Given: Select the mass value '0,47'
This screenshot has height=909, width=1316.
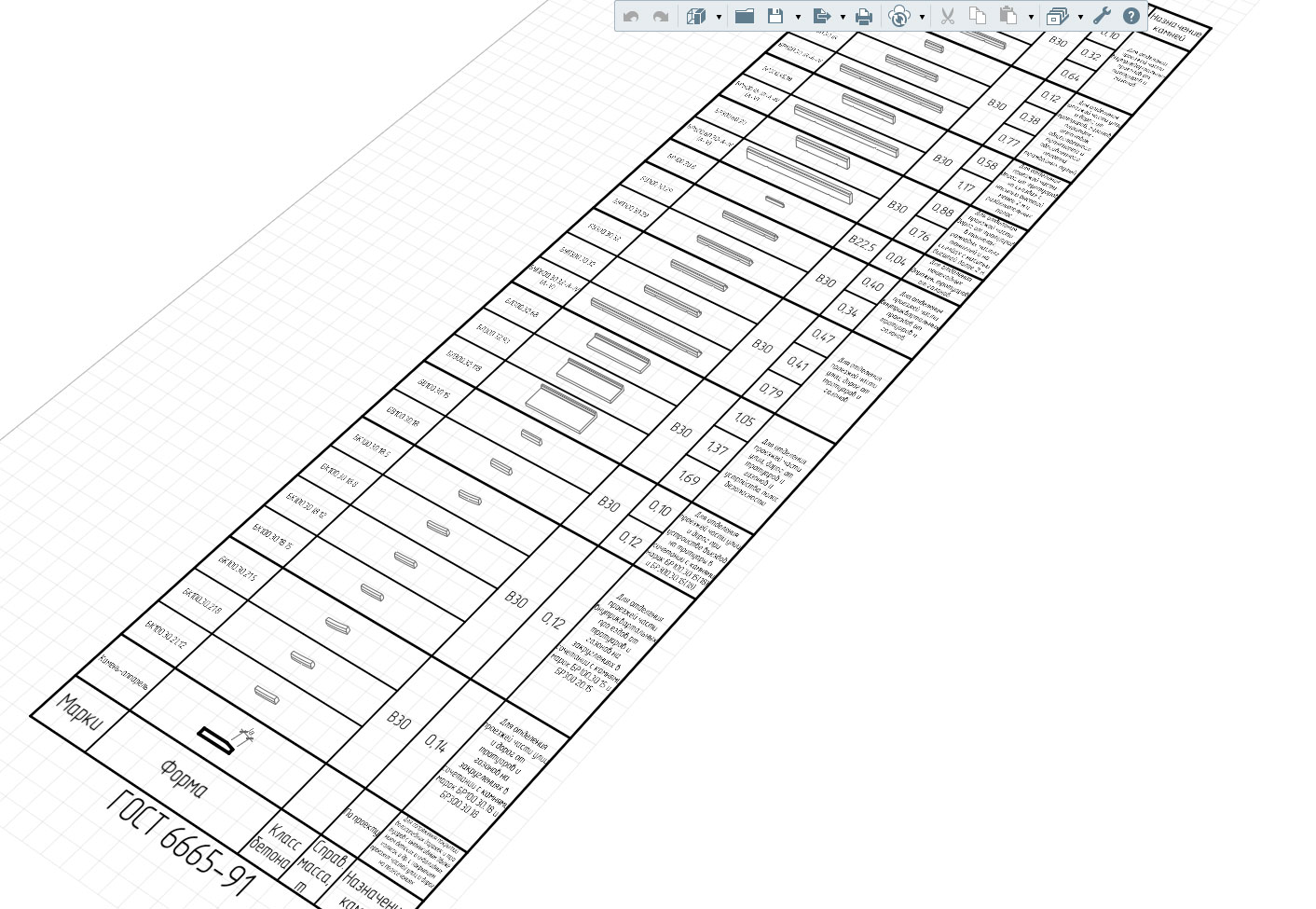Looking at the screenshot, I should [823, 336].
